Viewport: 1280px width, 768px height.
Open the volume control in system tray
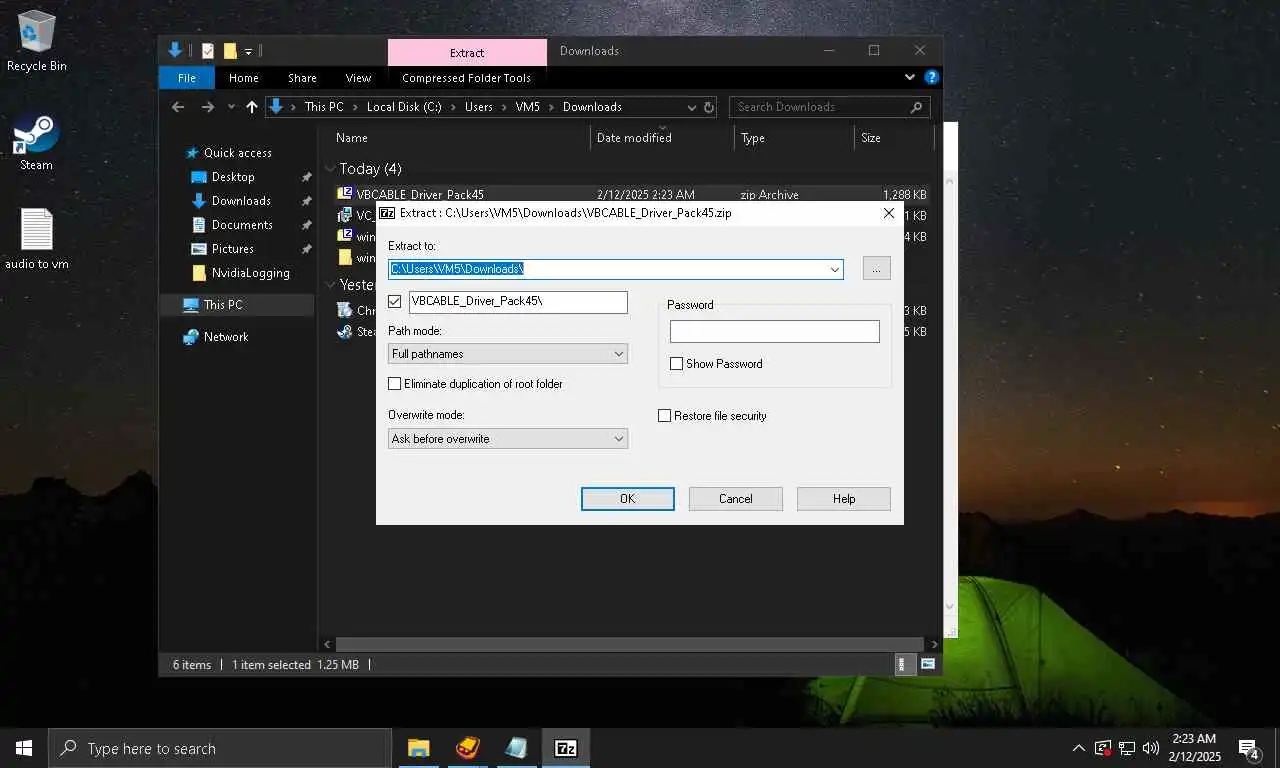point(1151,748)
